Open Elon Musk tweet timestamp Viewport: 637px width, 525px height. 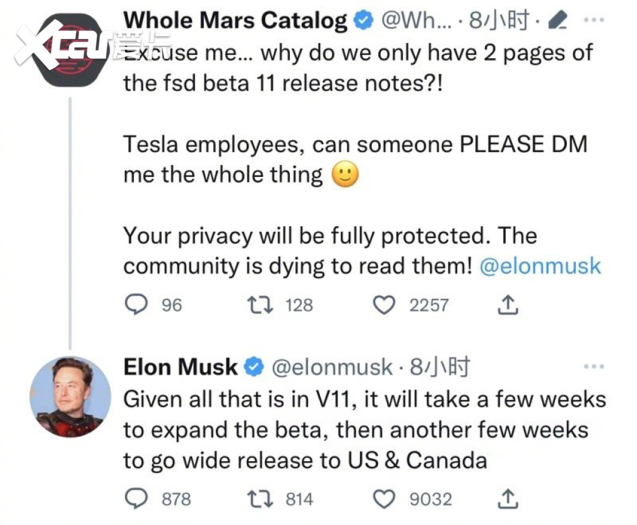[x=440, y=367]
